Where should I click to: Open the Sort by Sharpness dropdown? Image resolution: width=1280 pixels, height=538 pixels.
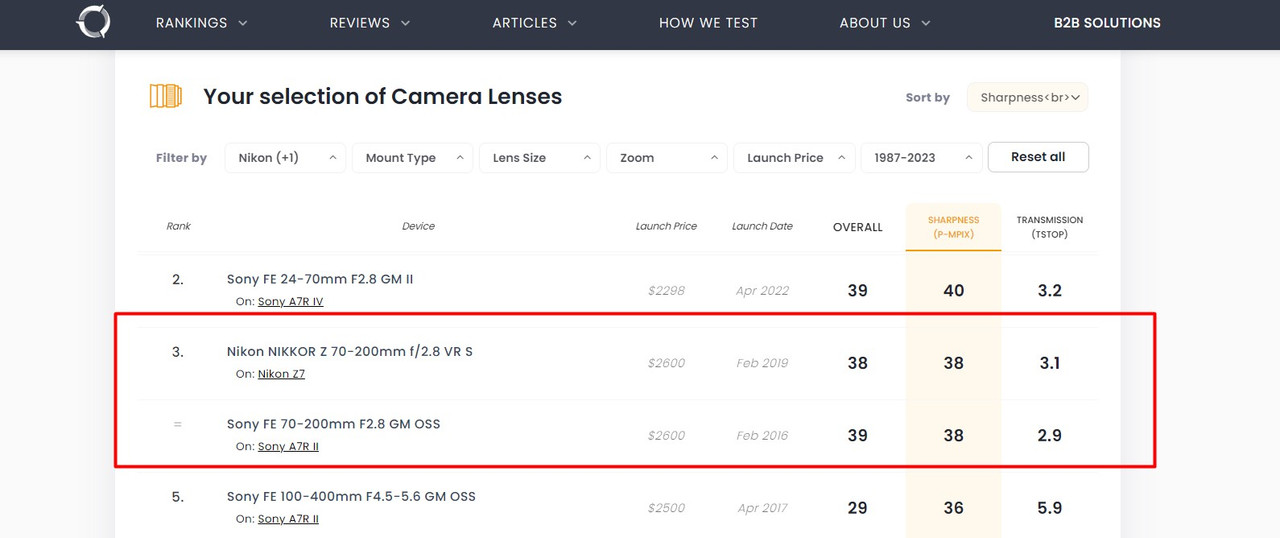click(1027, 97)
